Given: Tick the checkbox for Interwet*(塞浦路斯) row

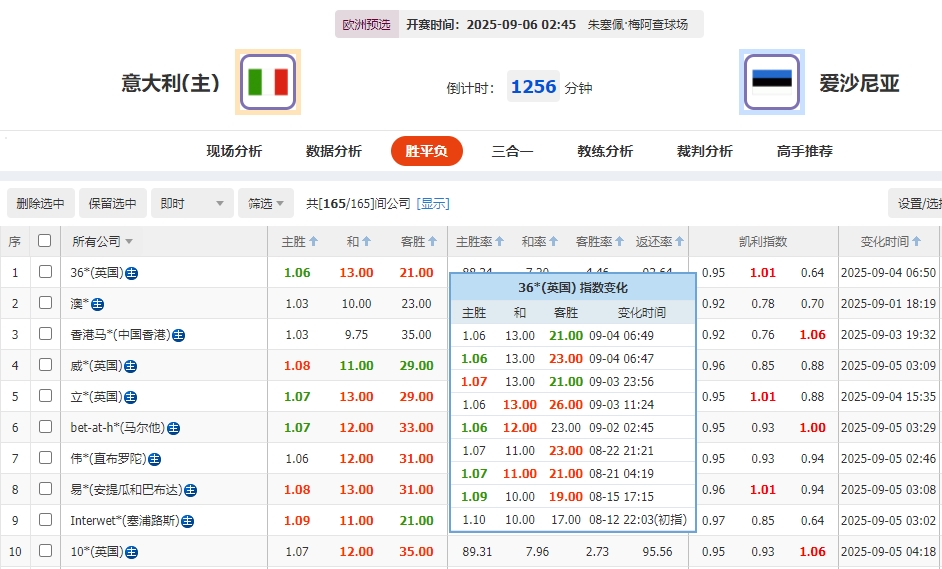Looking at the screenshot, I should (45, 520).
